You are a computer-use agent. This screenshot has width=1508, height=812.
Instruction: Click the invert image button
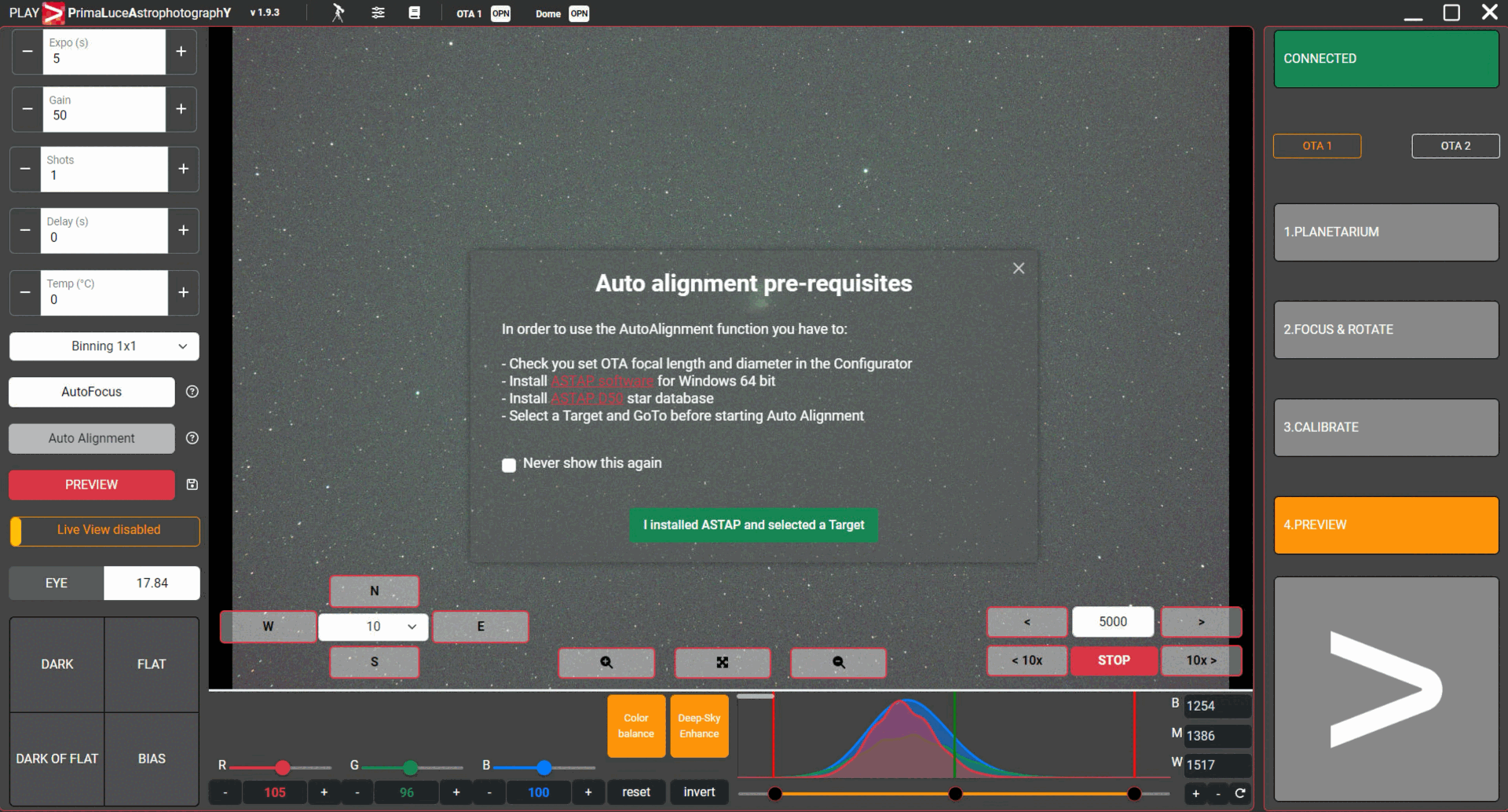tap(699, 792)
